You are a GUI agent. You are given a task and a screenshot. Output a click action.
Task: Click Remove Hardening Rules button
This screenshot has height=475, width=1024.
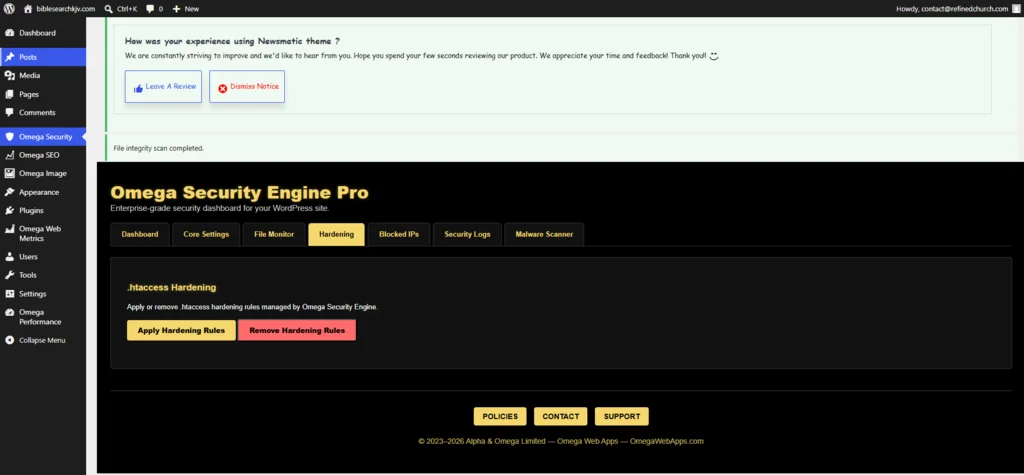[297, 330]
